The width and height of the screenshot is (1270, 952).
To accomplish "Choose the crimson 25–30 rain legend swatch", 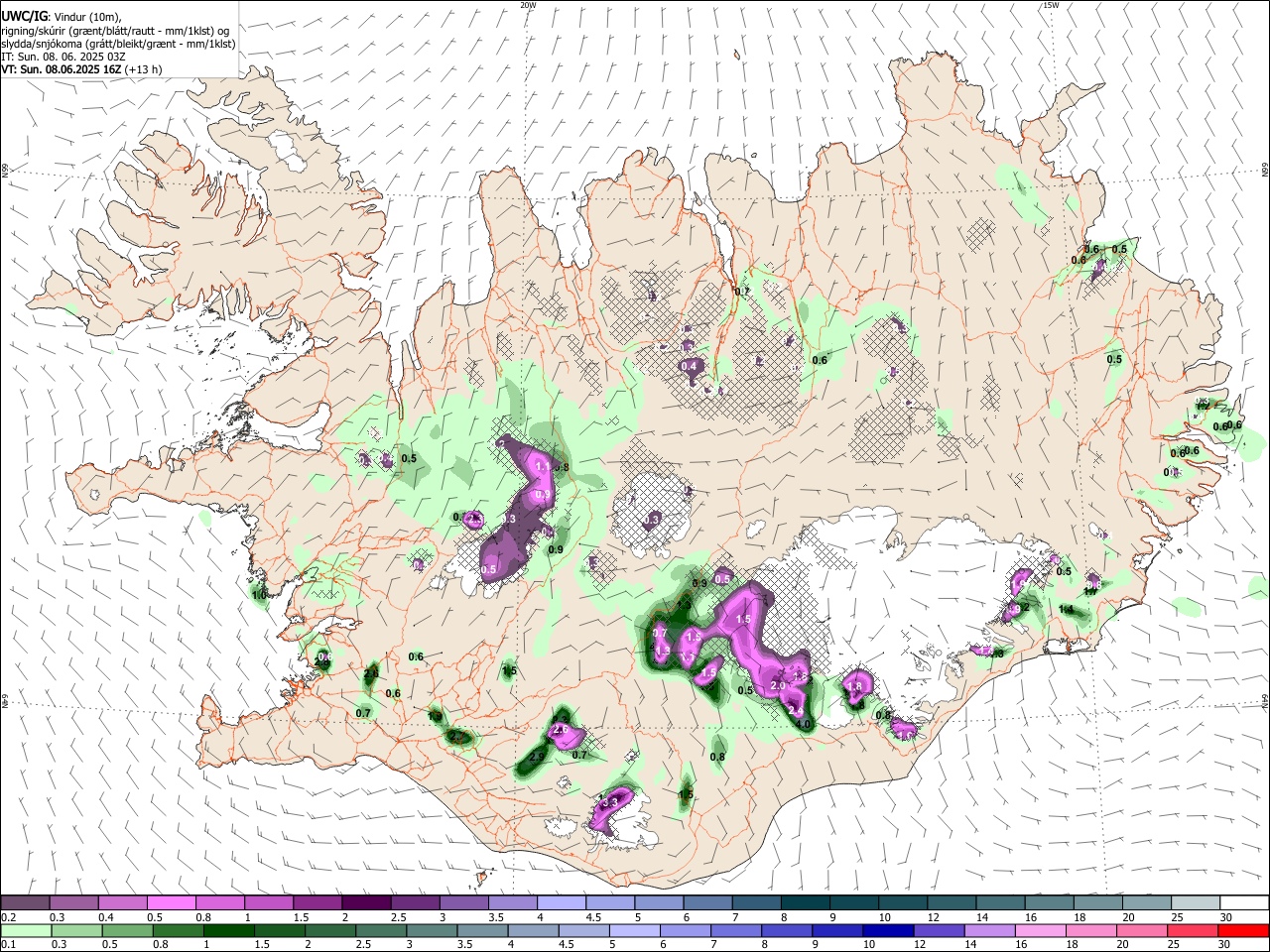I will click(1194, 930).
